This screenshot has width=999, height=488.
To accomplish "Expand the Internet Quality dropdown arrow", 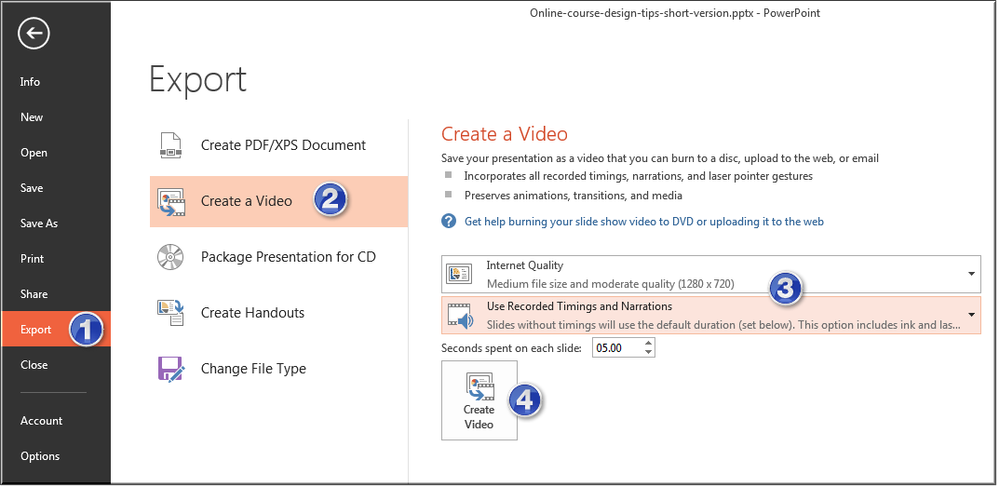I will click(x=972, y=274).
